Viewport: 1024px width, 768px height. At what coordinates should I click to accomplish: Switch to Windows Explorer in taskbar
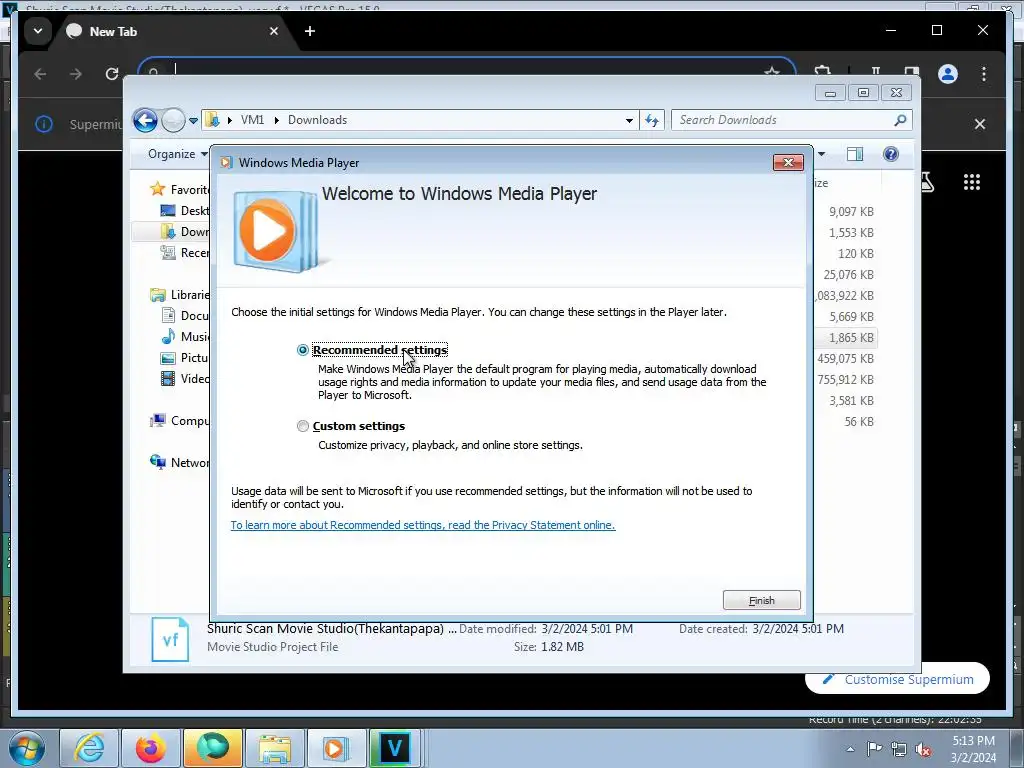[x=274, y=748]
